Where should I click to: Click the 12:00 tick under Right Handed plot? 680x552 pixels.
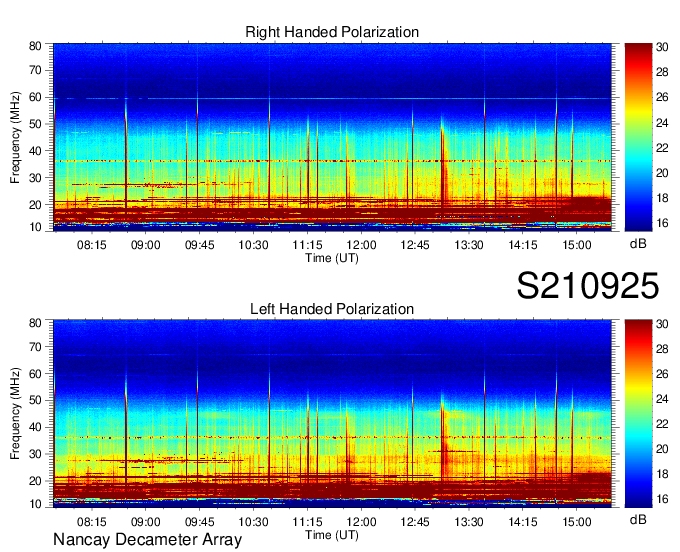pyautogui.click(x=361, y=245)
